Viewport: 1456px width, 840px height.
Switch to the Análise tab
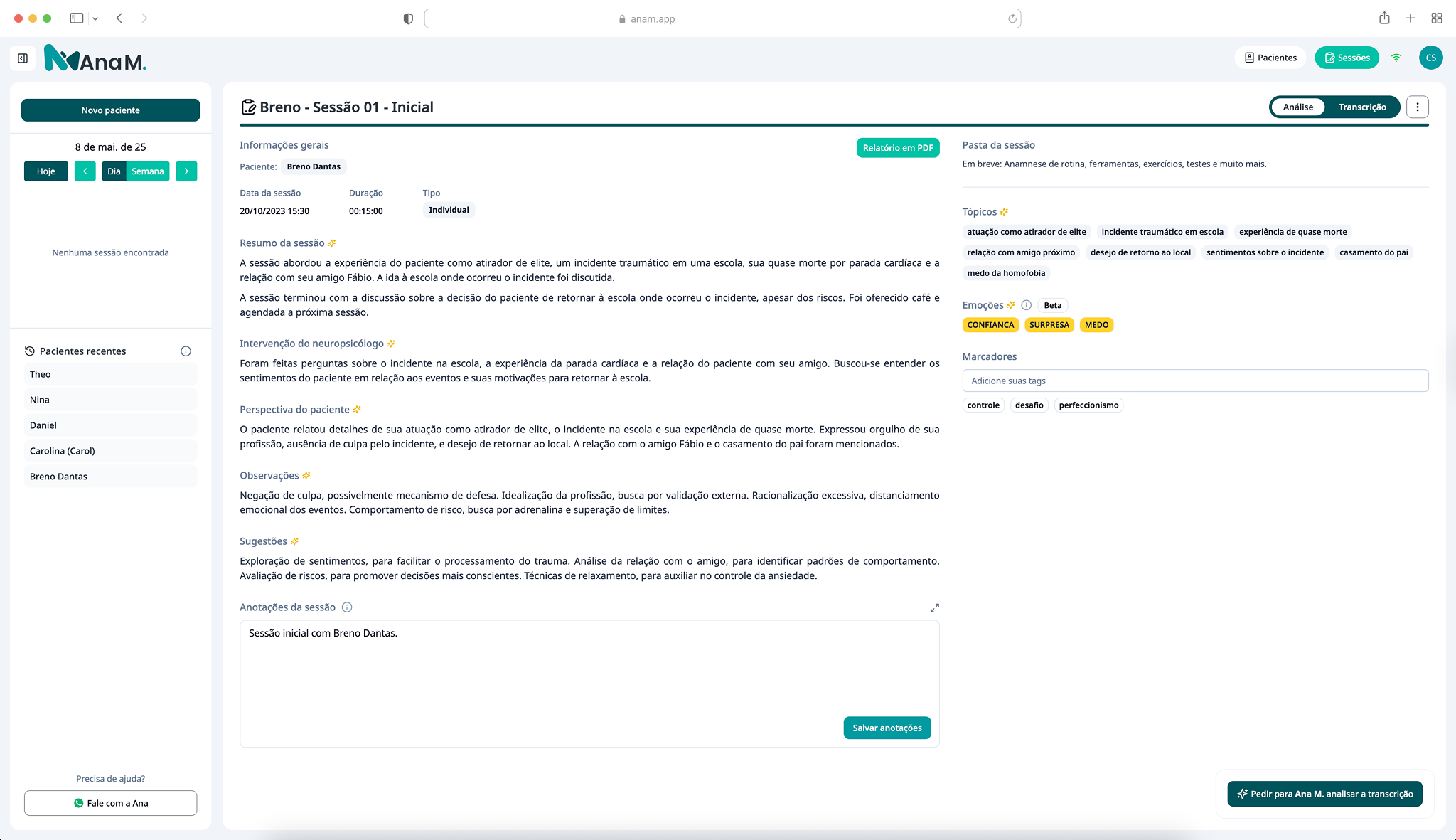coord(1297,107)
